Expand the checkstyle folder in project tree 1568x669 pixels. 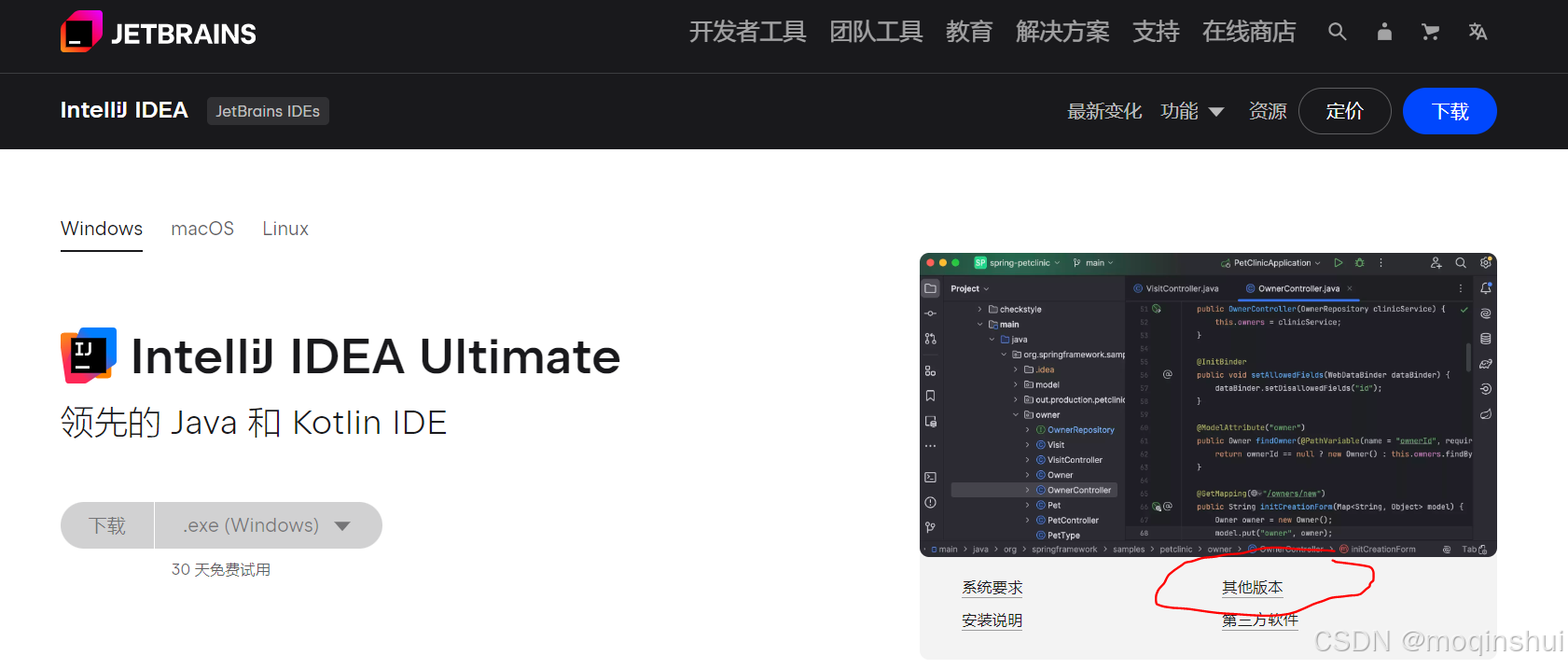point(980,309)
